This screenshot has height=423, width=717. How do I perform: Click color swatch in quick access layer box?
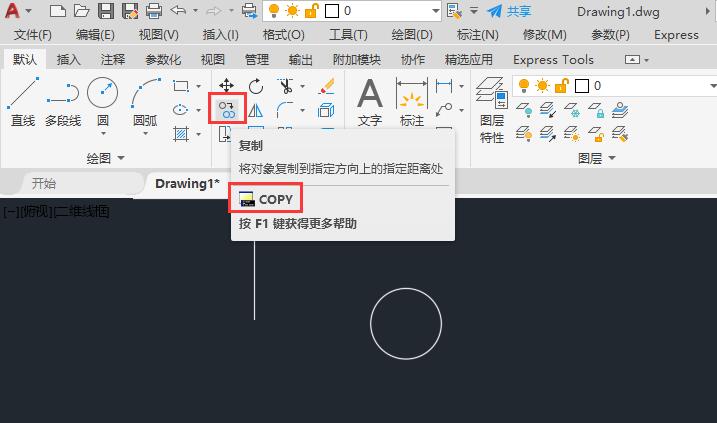point(332,11)
